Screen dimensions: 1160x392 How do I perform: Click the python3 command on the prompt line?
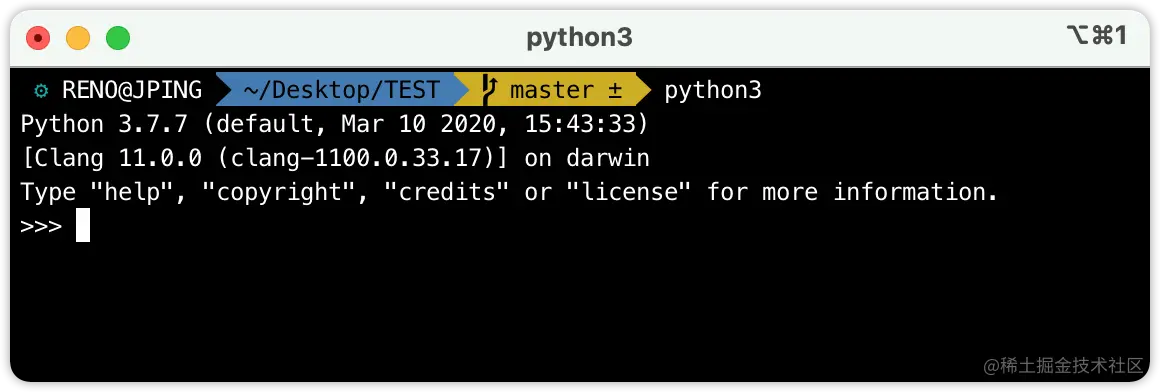point(713,91)
